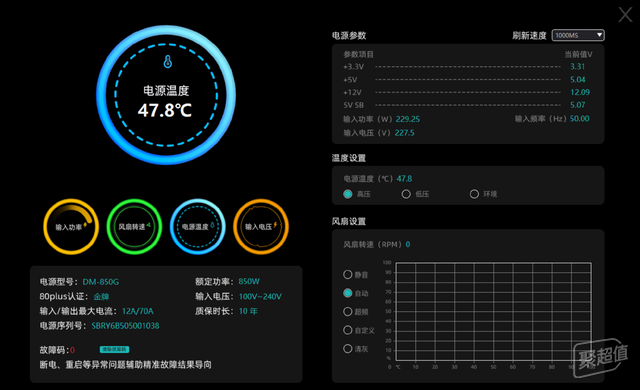Choose the 自动 fan mode
This screenshot has width=640, height=390.
348,293
